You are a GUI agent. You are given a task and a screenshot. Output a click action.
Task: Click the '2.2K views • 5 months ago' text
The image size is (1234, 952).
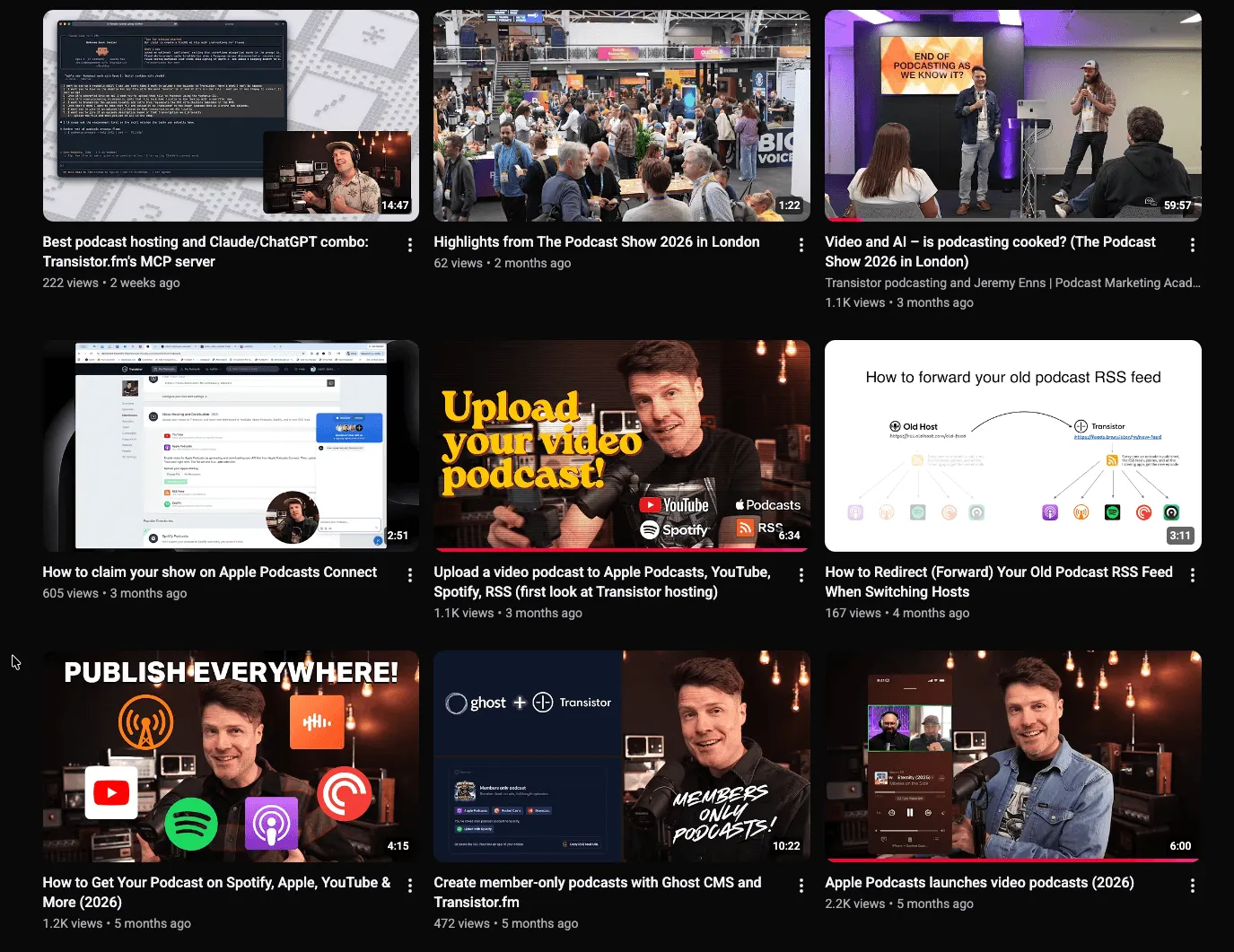point(899,904)
